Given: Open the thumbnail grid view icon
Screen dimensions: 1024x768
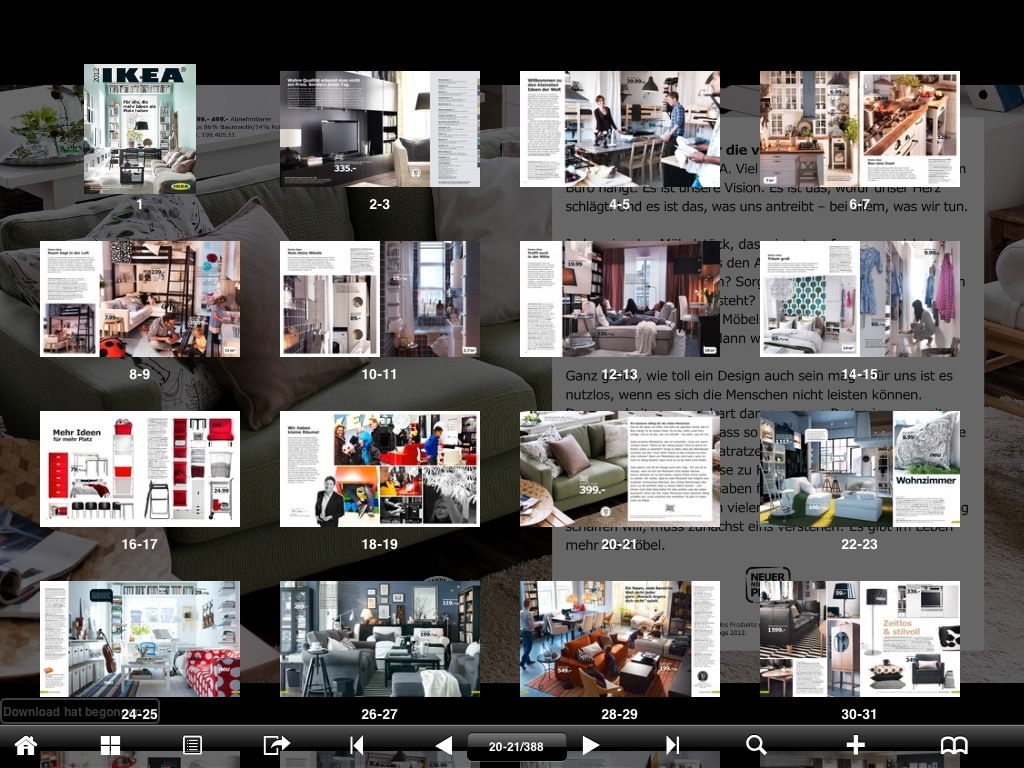Looking at the screenshot, I should click(x=110, y=745).
